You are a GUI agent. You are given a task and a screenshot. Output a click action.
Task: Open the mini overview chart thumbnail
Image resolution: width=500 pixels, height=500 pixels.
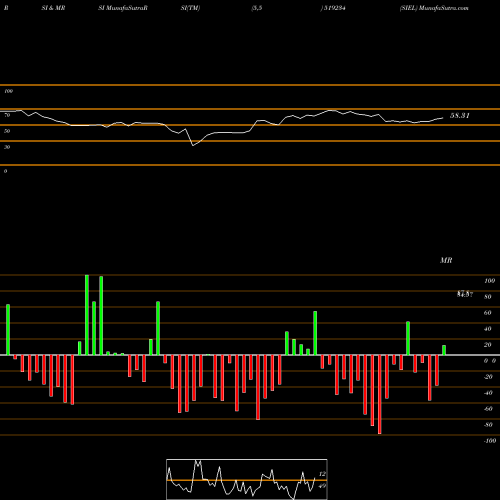pyautogui.click(x=247, y=479)
